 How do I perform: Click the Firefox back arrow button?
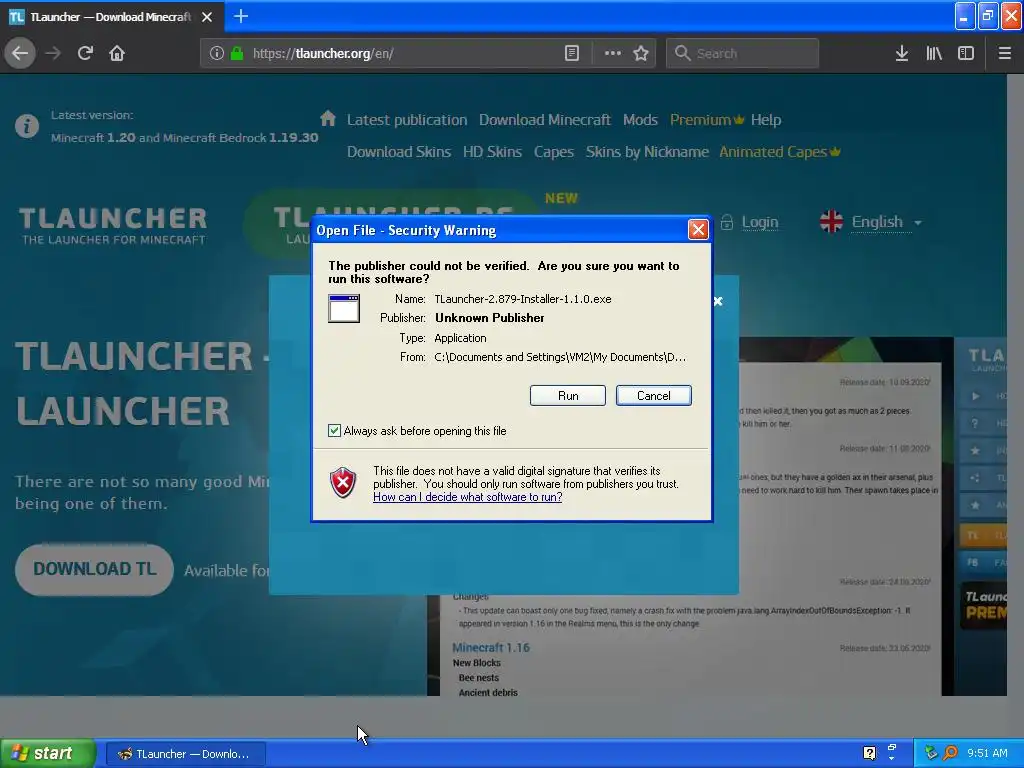20,54
